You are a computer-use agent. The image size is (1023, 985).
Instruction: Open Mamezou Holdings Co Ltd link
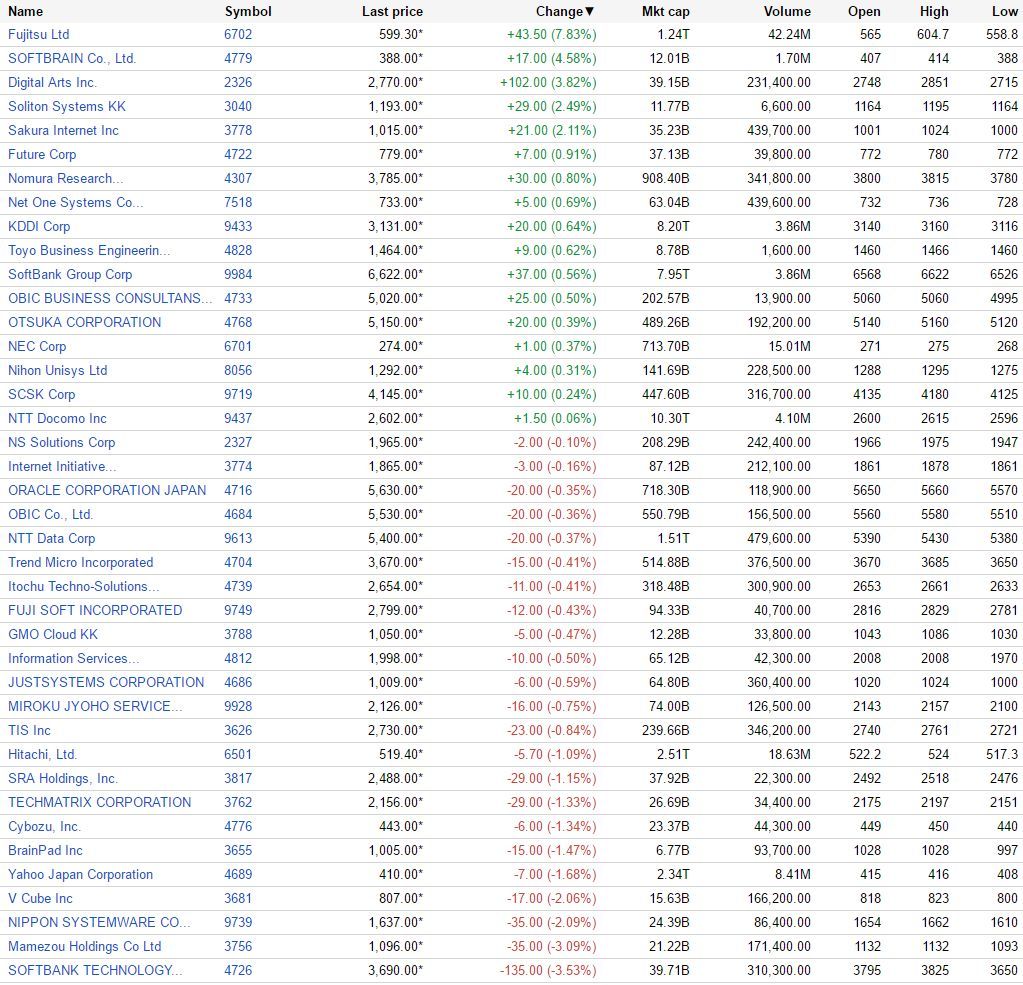(84, 947)
